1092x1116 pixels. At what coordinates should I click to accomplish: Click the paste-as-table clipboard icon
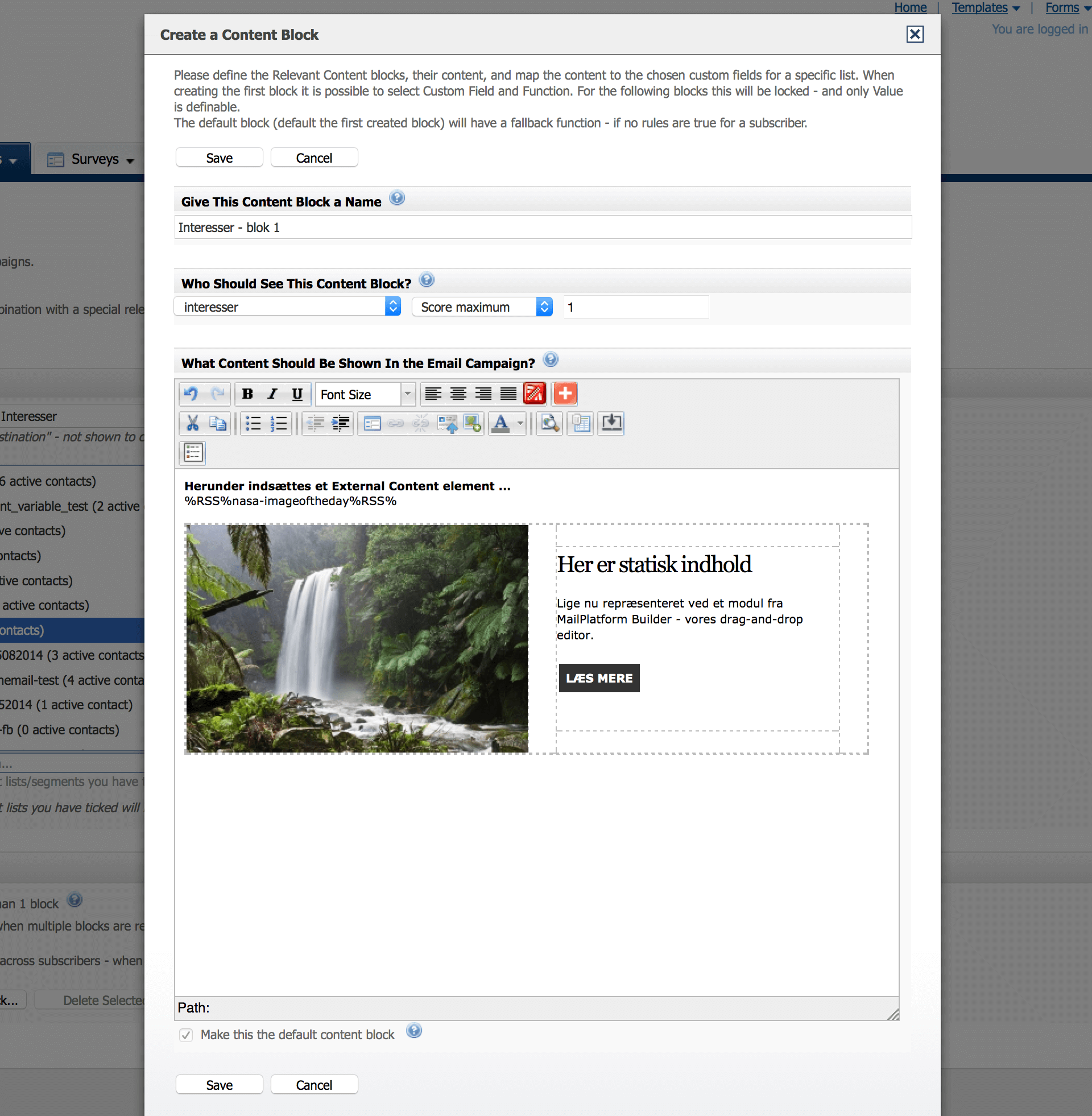coord(581,424)
